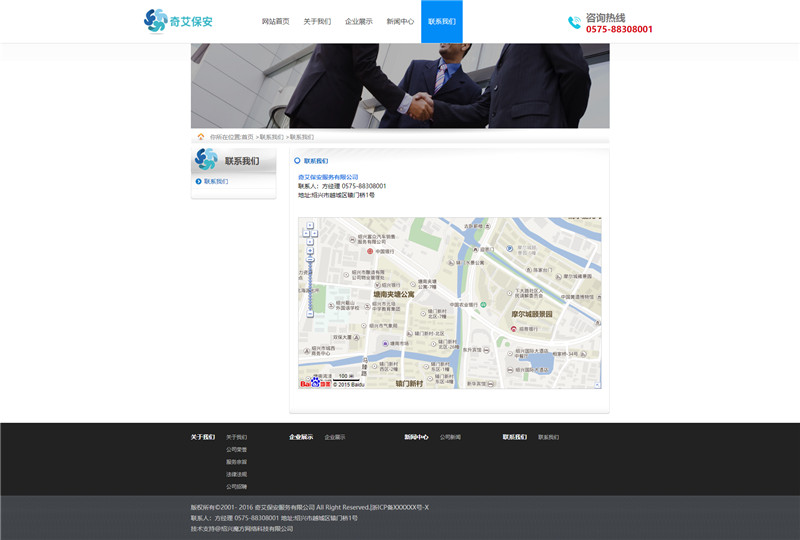Click the footer text 技术支持@绍兴魔方网络科技有限公司
Viewport: 800px width, 540px height.
[x=242, y=529]
